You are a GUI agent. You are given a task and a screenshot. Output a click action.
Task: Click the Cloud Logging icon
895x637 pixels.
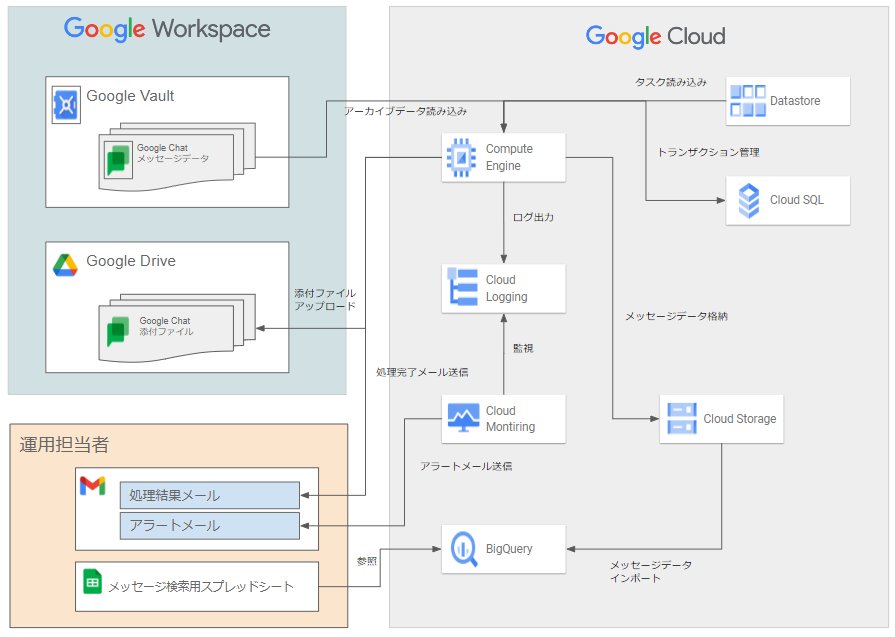462,287
